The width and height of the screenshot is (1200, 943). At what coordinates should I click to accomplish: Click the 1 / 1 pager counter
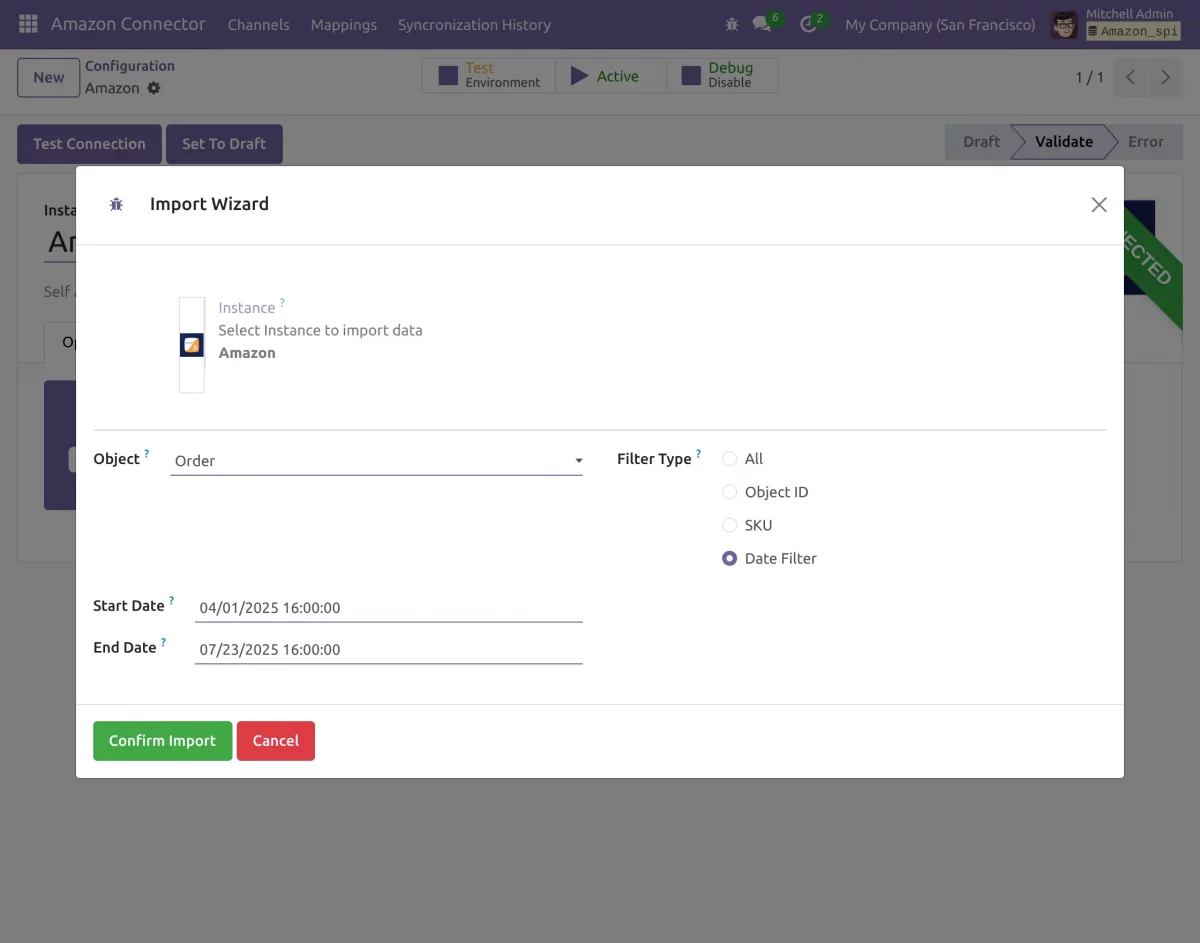click(1089, 77)
